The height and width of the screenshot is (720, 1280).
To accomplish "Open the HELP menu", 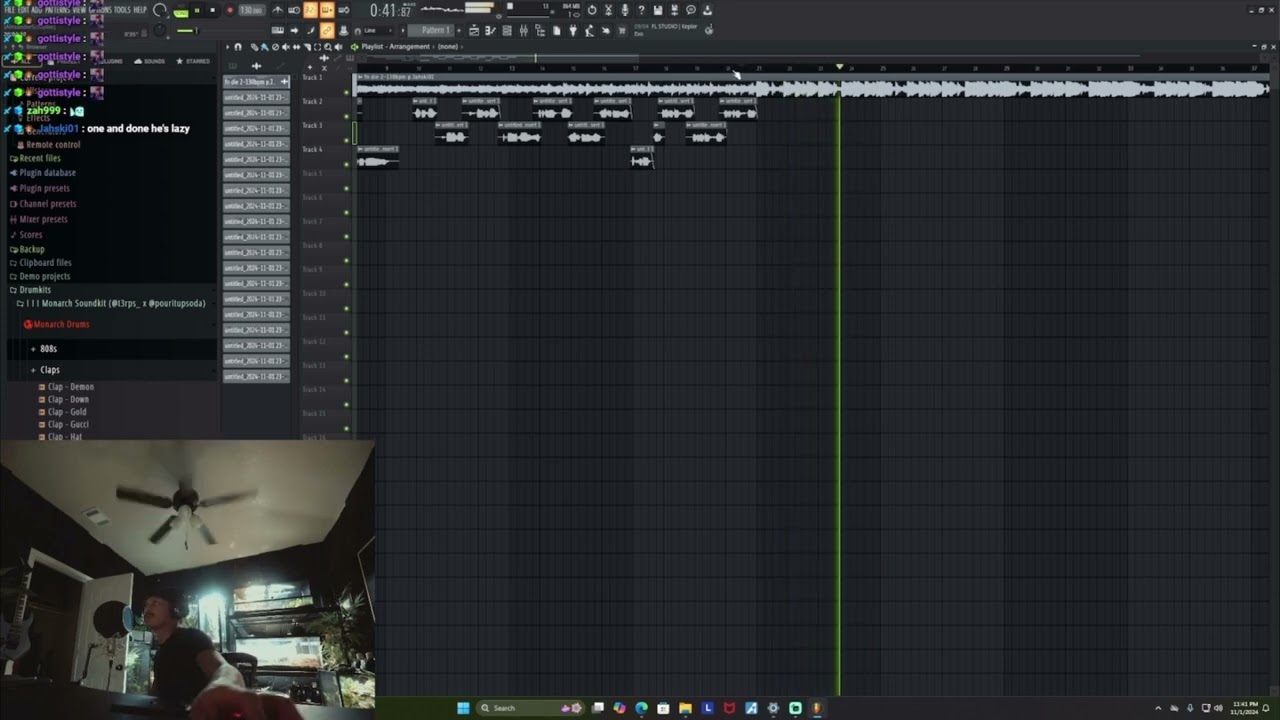I will tap(140, 10).
